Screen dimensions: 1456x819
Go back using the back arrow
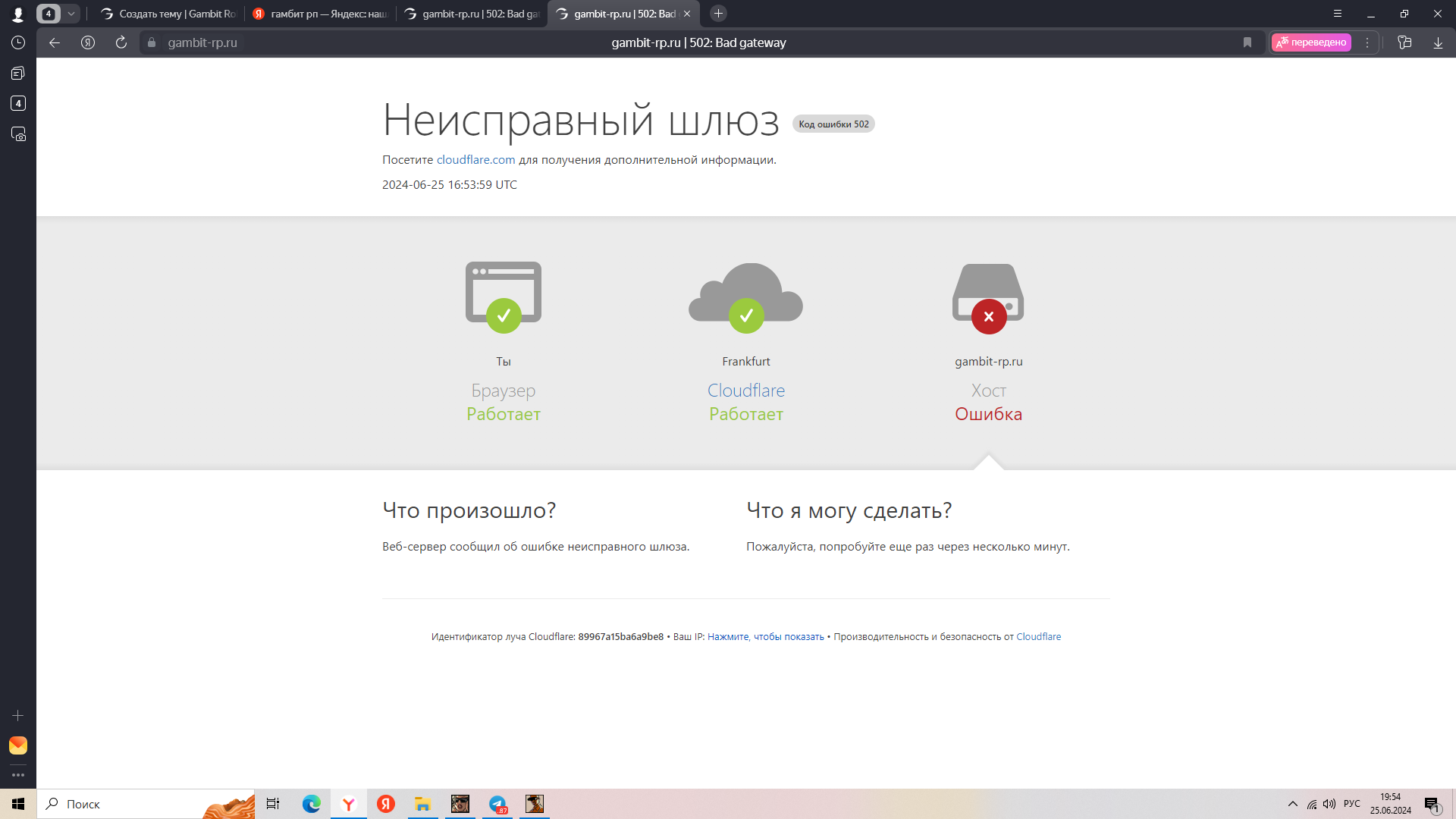[55, 42]
